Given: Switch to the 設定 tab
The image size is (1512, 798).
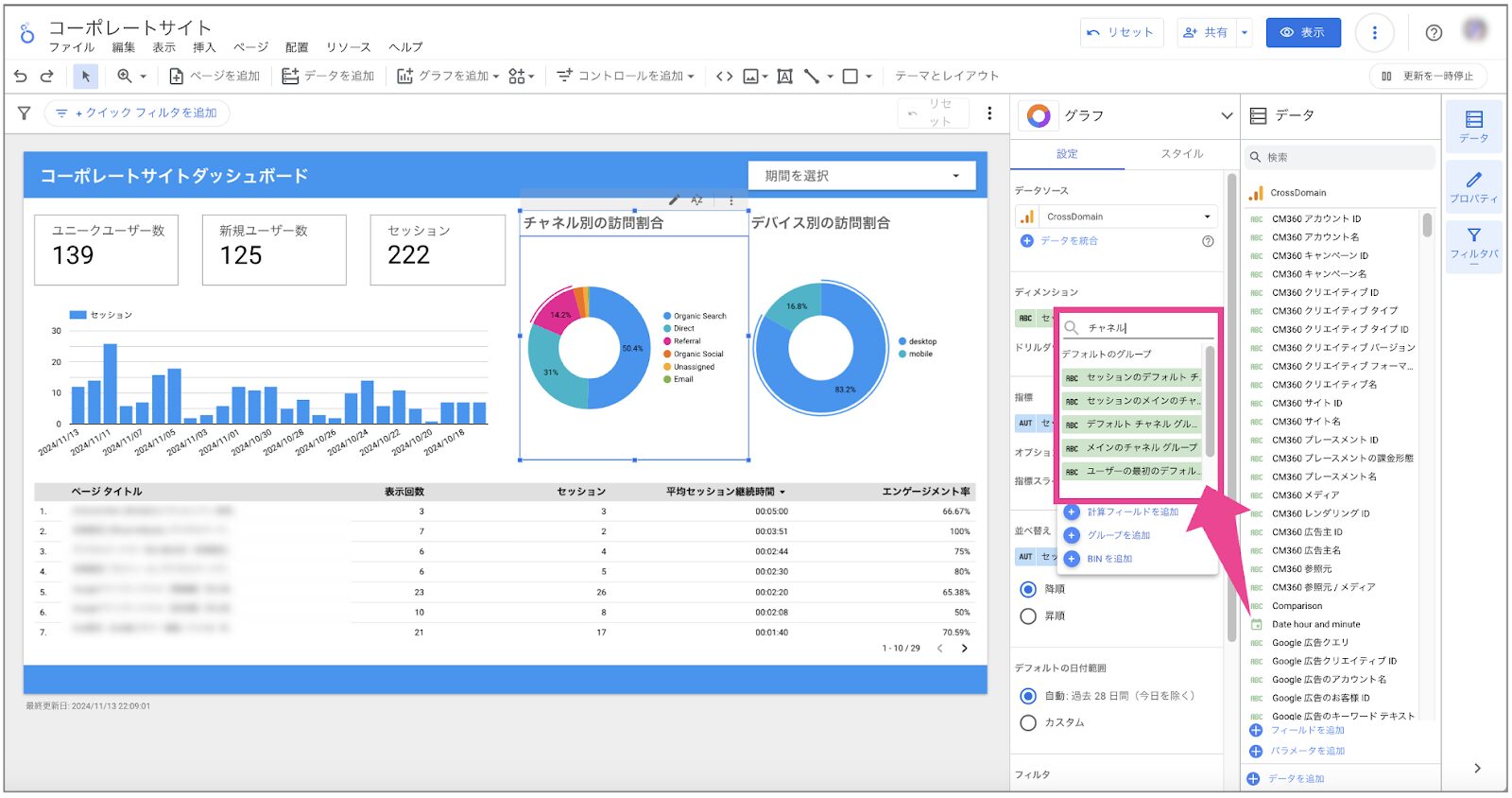Looking at the screenshot, I should (x=1067, y=154).
